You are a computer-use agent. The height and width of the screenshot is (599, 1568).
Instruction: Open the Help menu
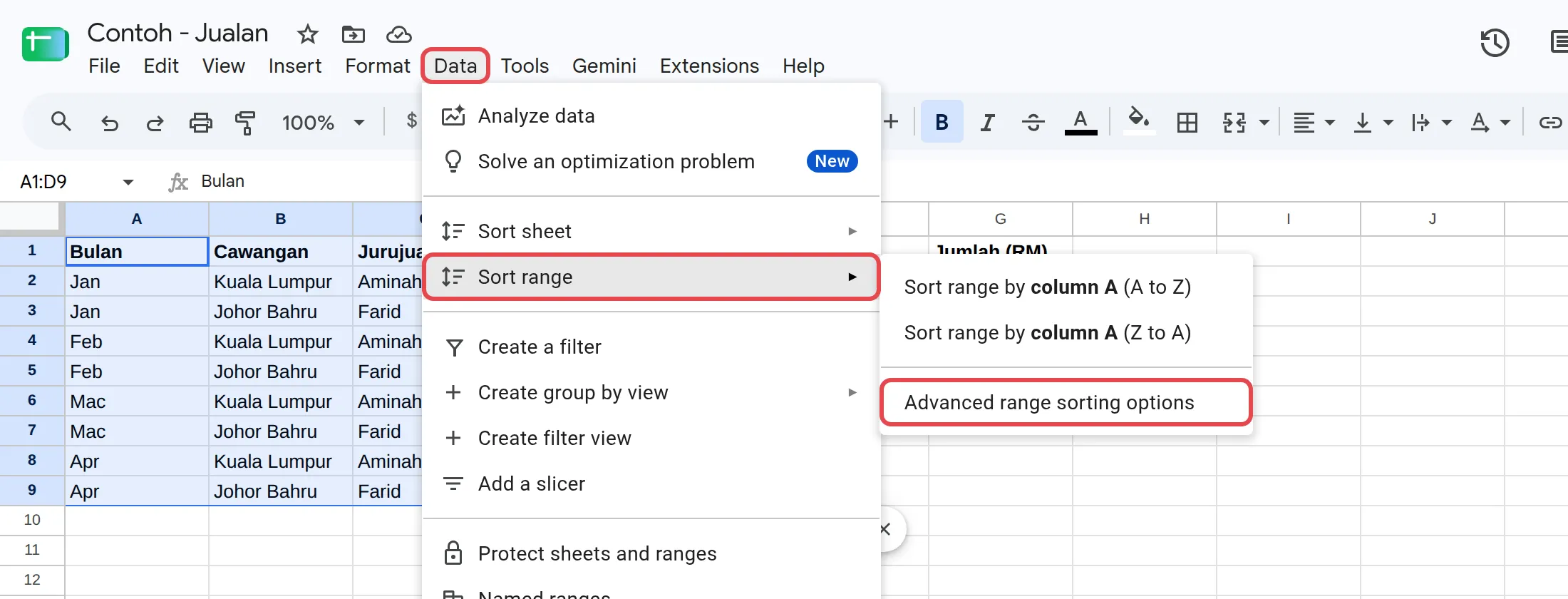[x=803, y=66]
